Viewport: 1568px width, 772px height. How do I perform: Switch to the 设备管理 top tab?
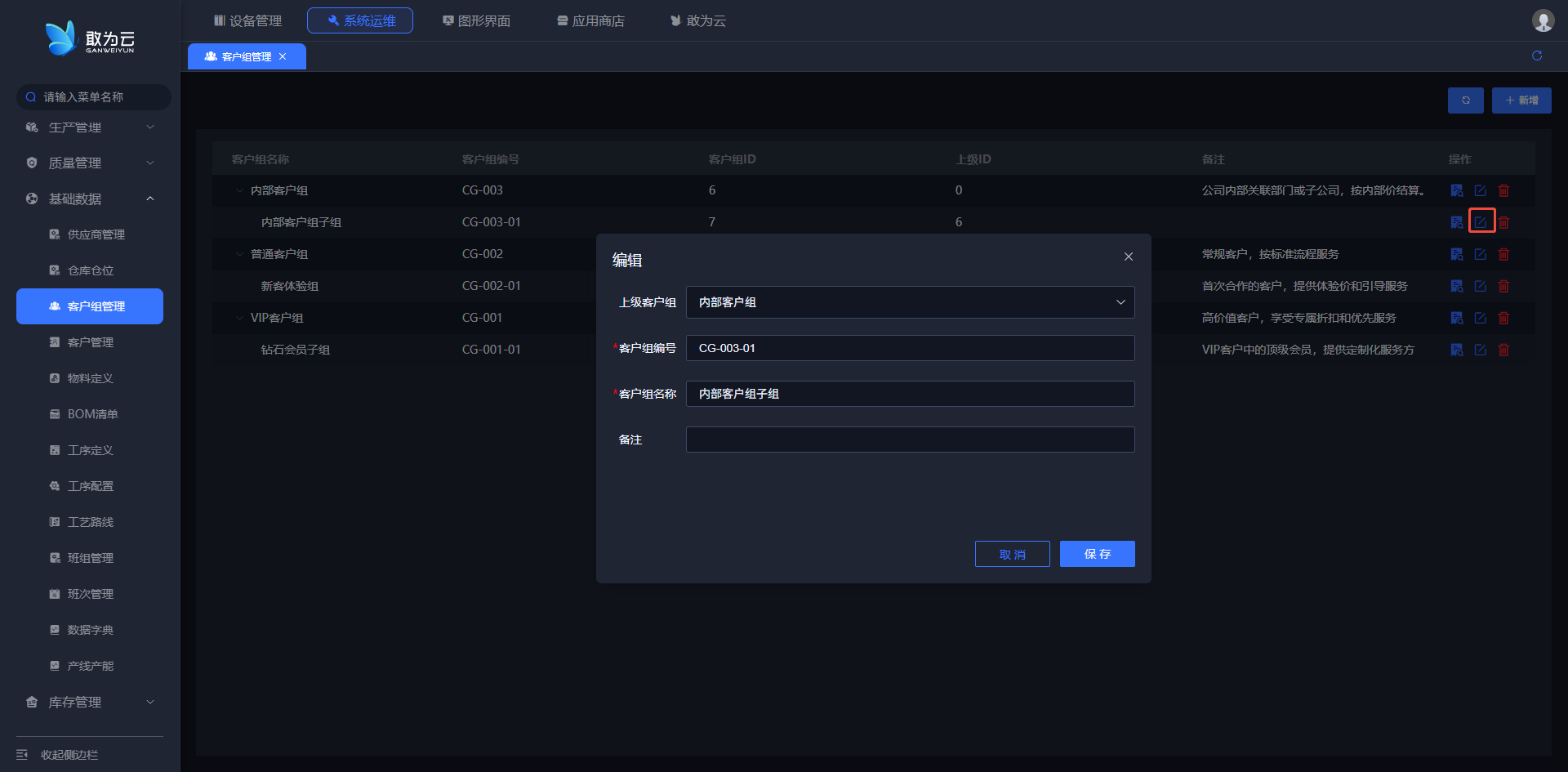click(247, 20)
